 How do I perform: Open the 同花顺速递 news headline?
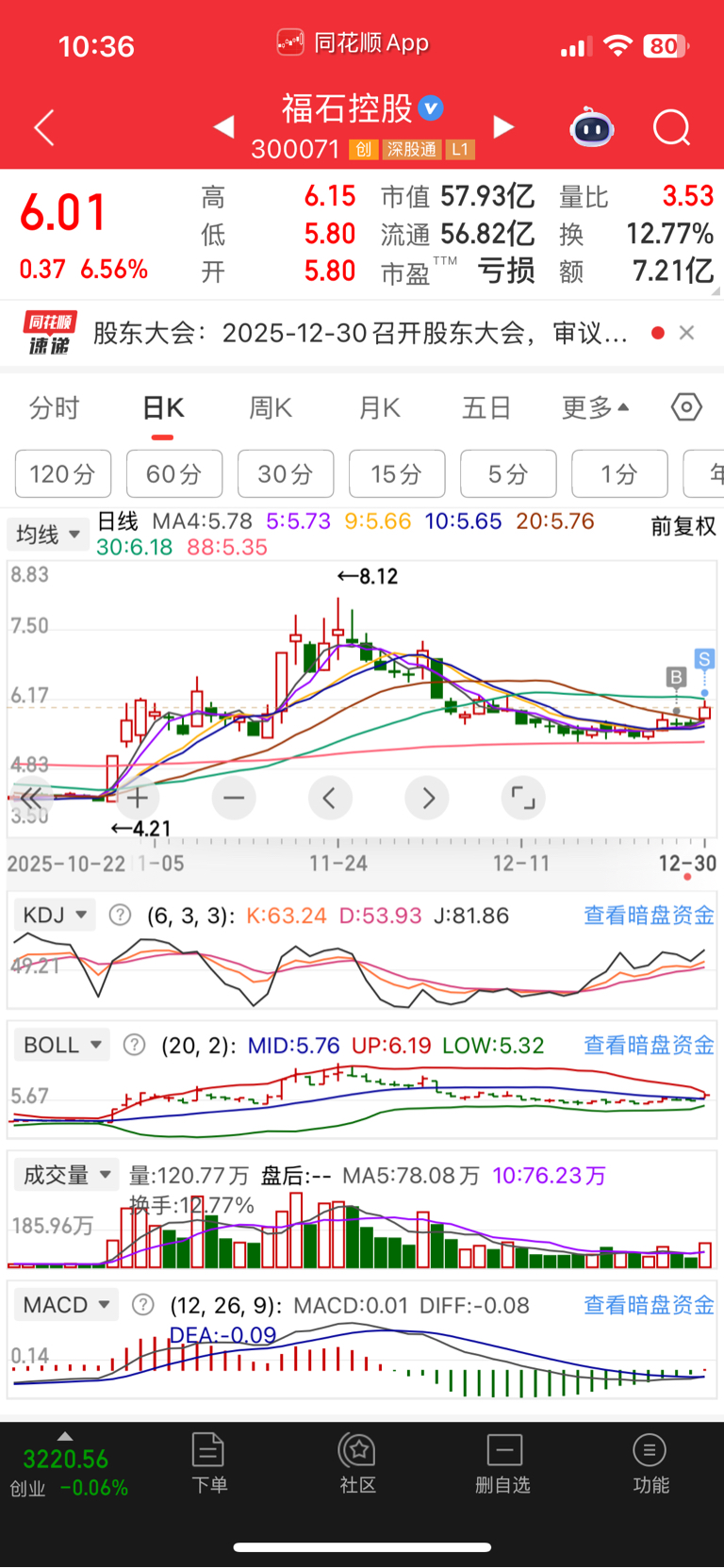(x=361, y=333)
